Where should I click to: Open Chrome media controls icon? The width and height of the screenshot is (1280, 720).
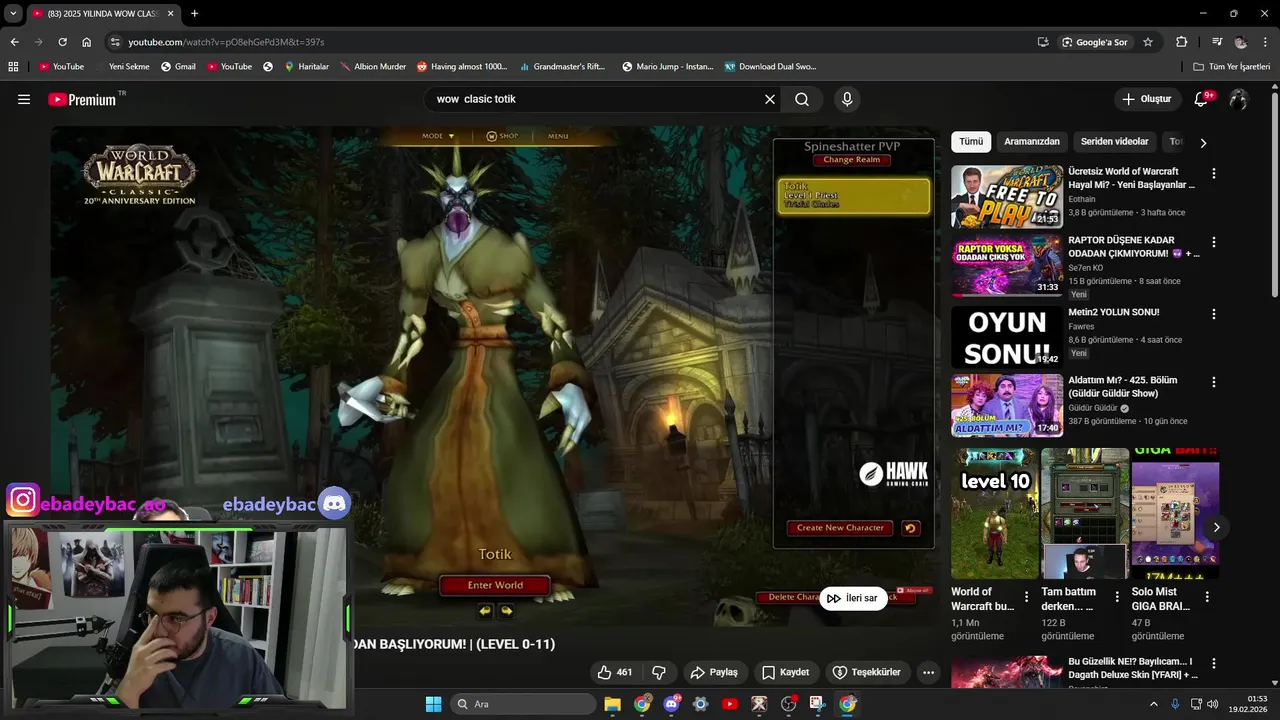1217,42
